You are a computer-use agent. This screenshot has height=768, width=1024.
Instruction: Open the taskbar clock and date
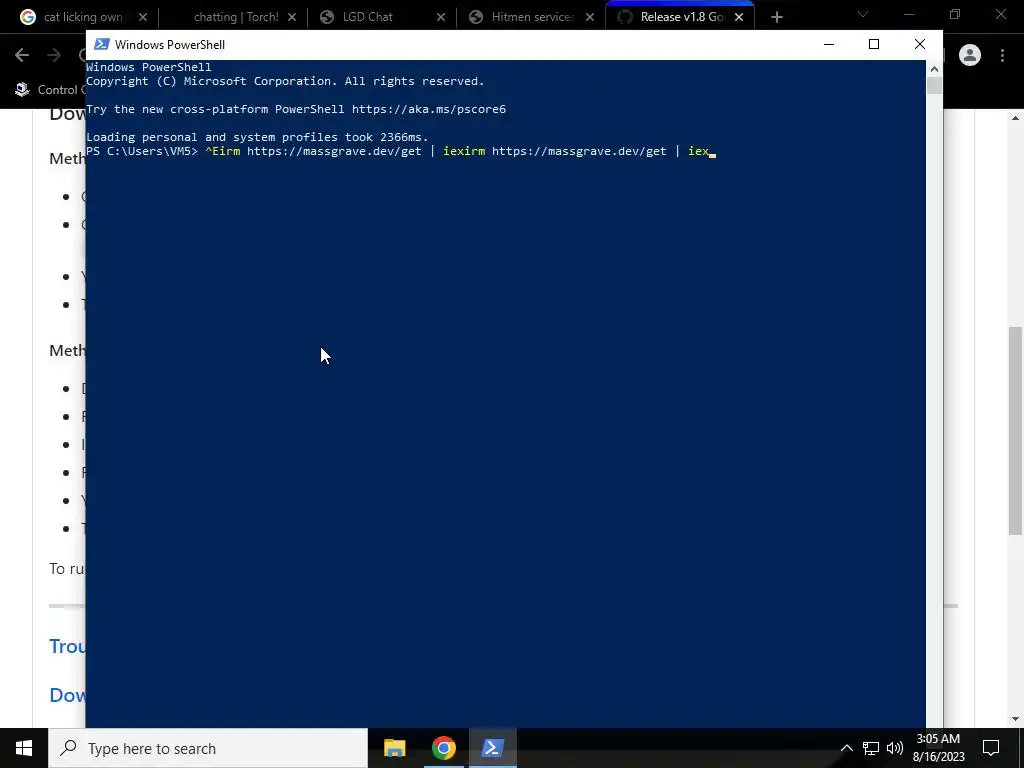click(938, 748)
